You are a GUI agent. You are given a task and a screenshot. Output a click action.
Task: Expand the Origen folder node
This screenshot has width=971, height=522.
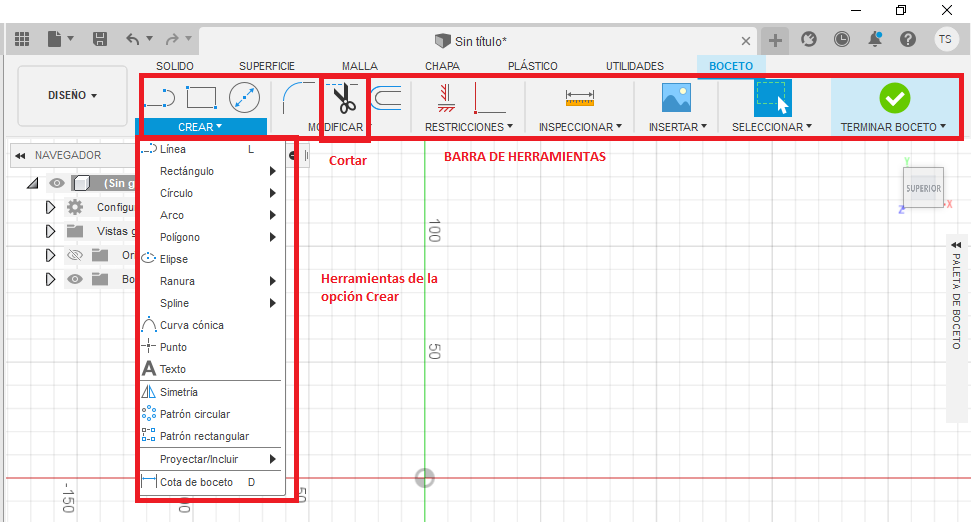point(50,255)
